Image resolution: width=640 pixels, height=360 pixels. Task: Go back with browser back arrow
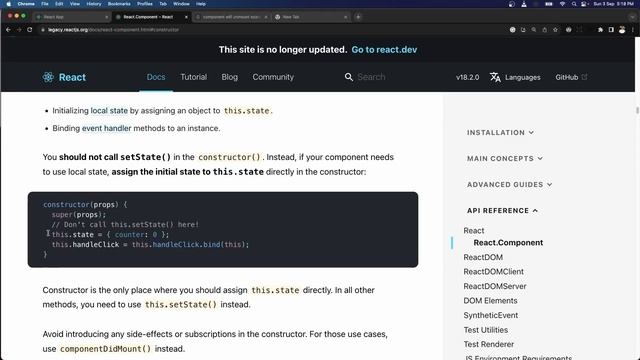click(x=8, y=30)
